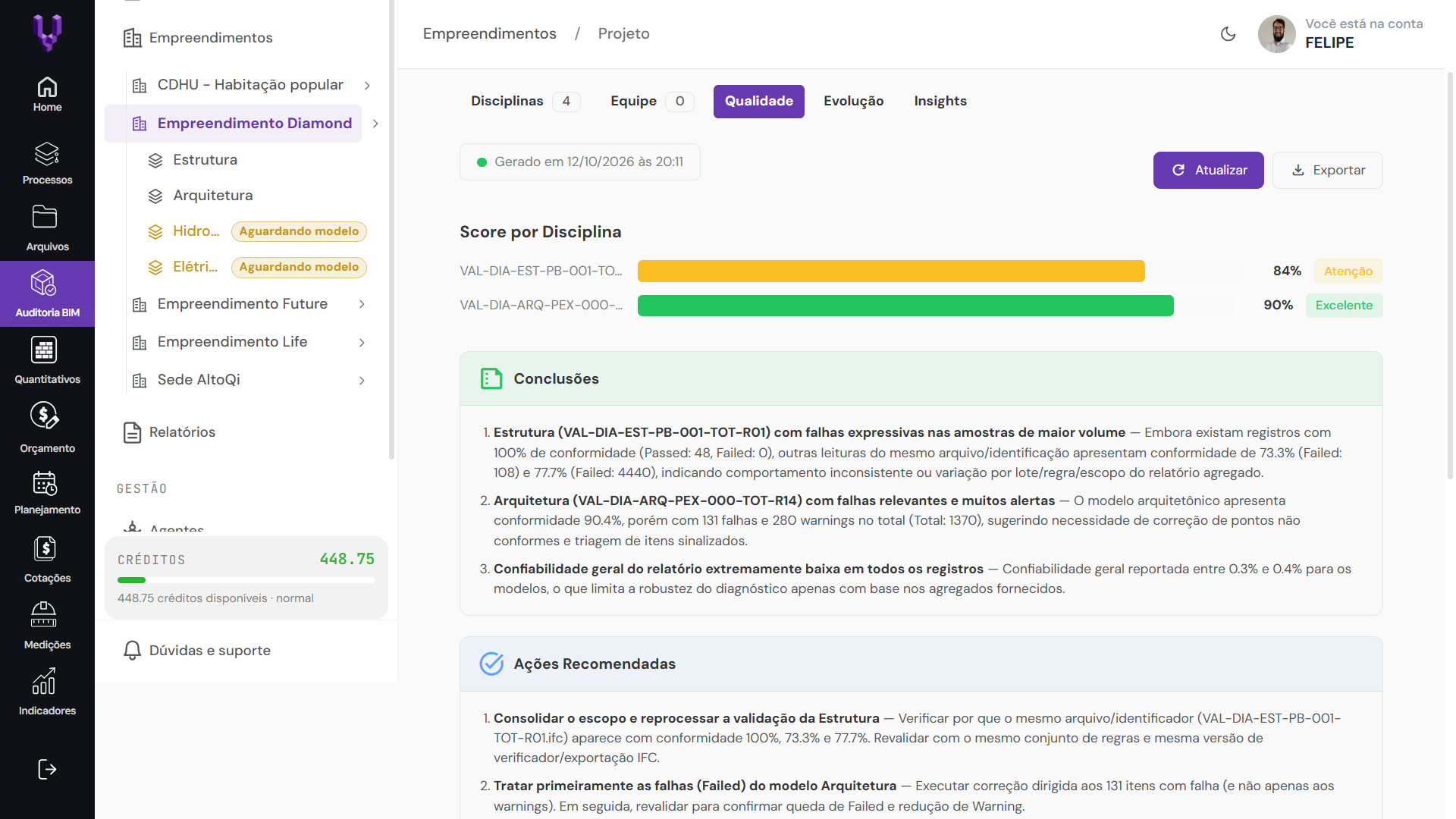Open Cotações in the sidebar

coord(47,560)
